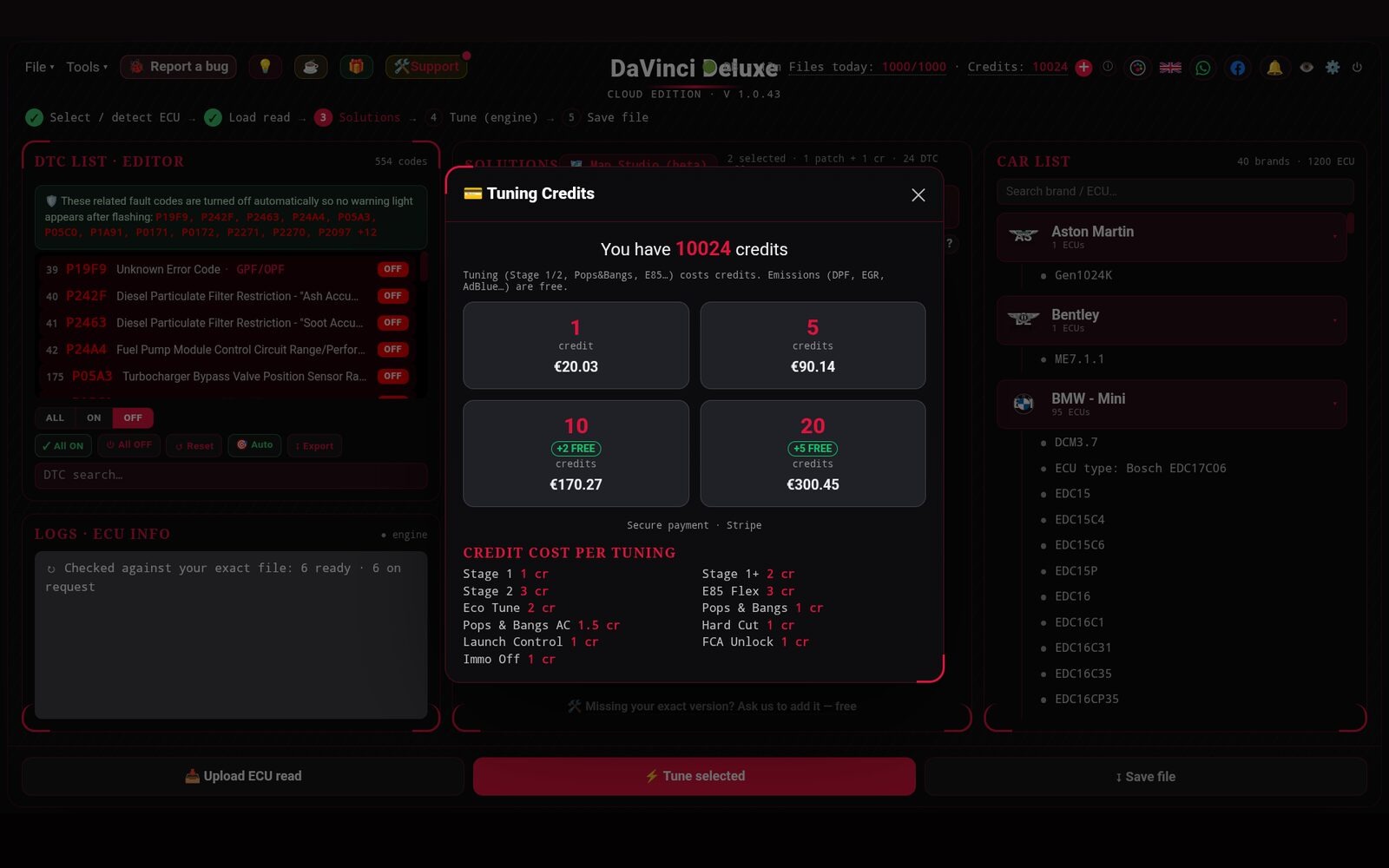Collapse the Bentley brand group
1389x868 pixels.
click(x=1171, y=320)
